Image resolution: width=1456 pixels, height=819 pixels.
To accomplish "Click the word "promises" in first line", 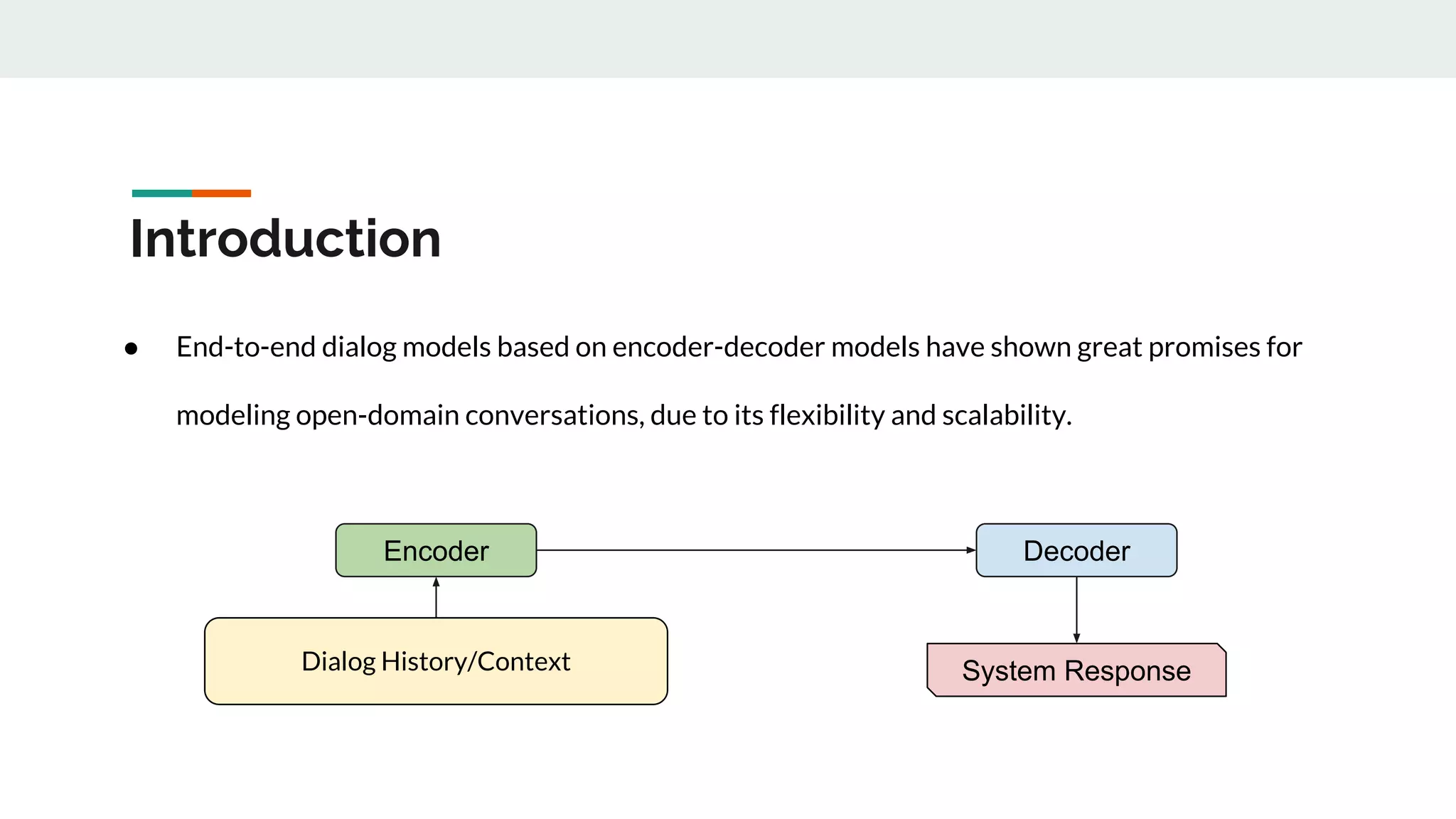I will [1203, 348].
